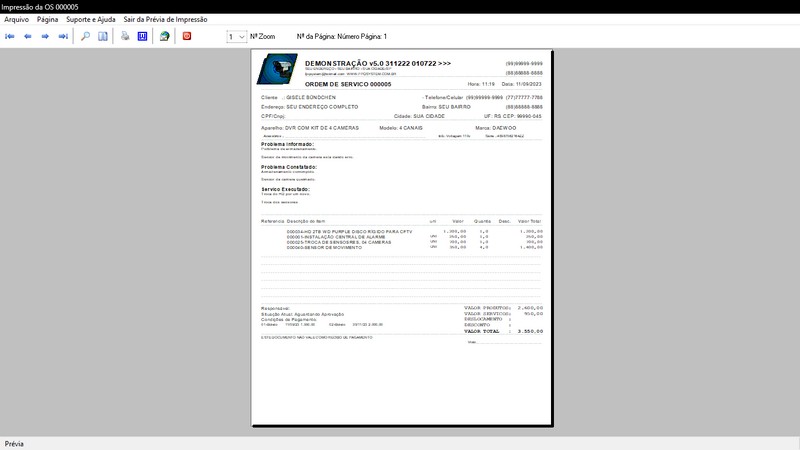Open the Página menu
This screenshot has height=450, width=800.
[x=47, y=19]
